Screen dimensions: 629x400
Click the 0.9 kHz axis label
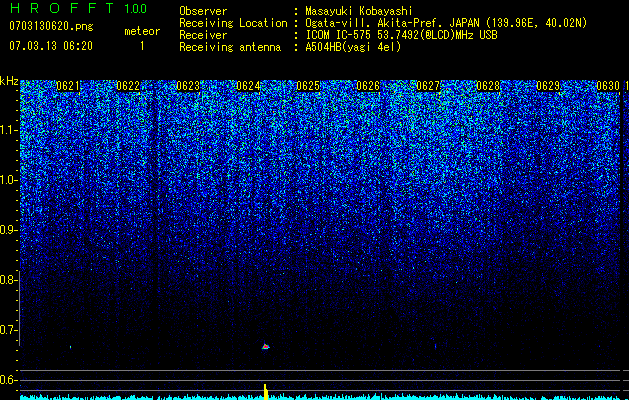8,230
